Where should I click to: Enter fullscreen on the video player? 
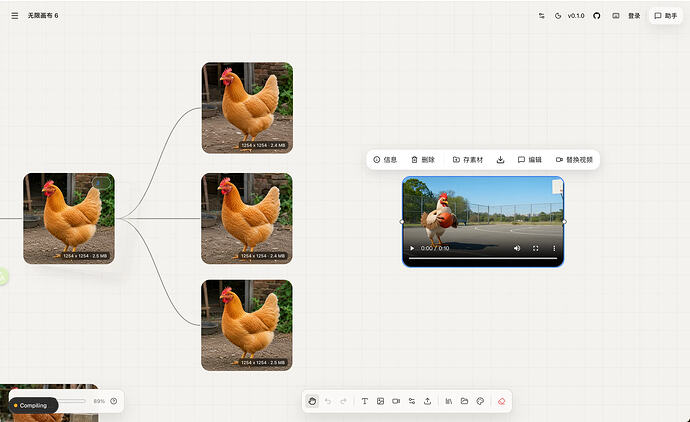click(x=536, y=248)
